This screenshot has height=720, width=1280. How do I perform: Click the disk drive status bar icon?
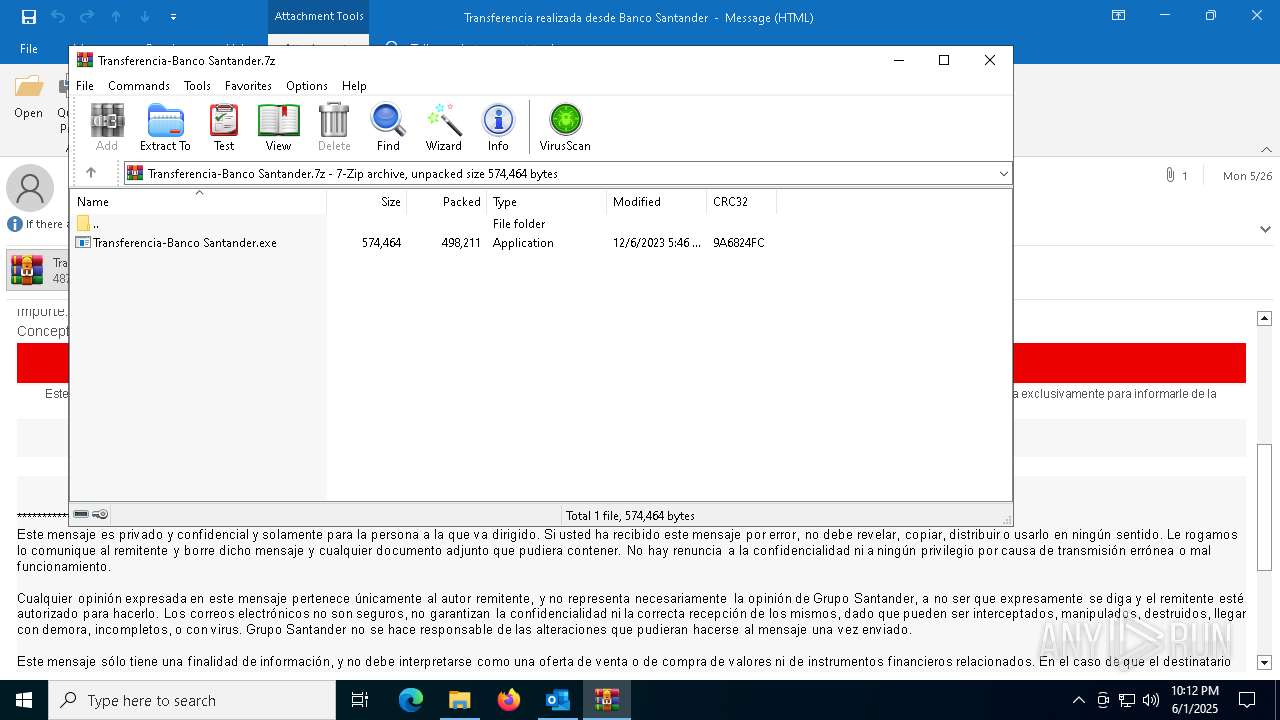coord(81,514)
